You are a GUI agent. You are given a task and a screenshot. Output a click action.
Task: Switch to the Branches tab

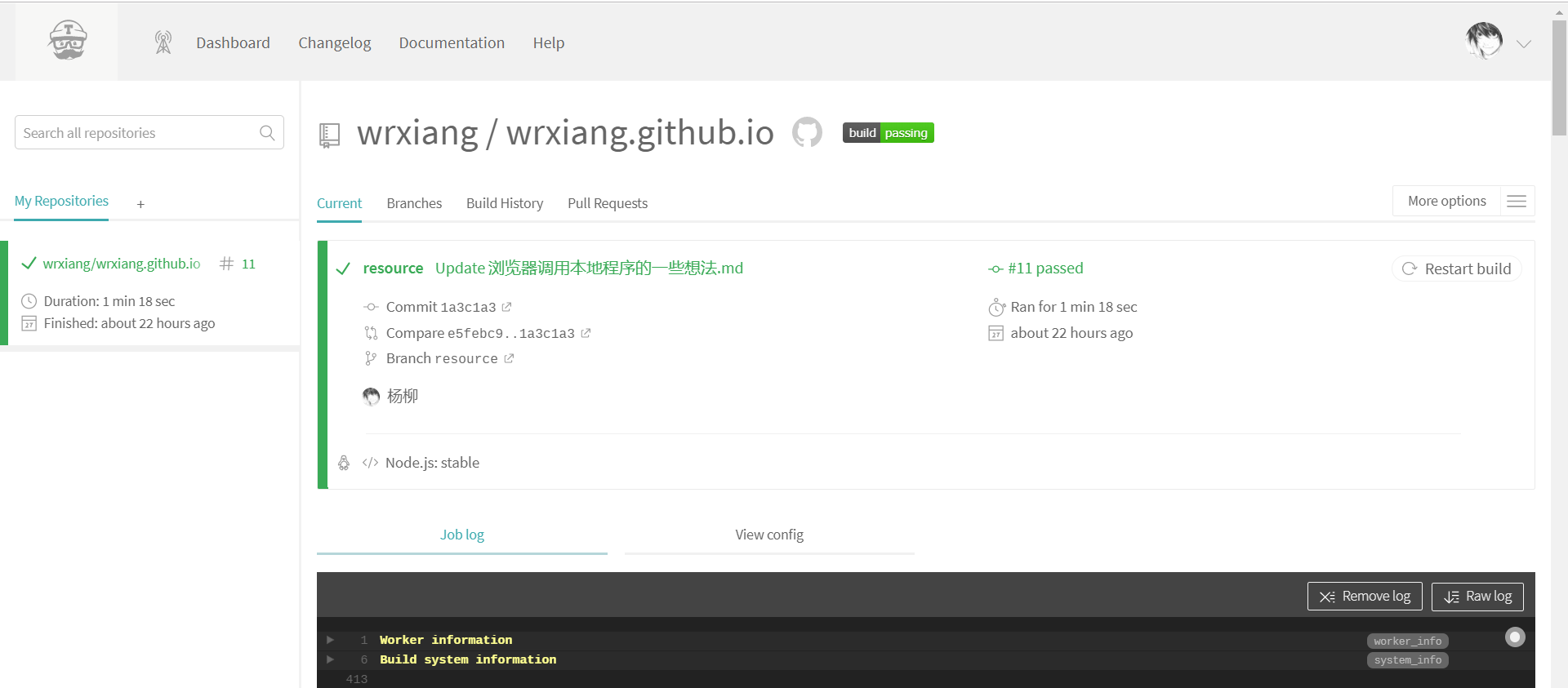click(x=414, y=203)
